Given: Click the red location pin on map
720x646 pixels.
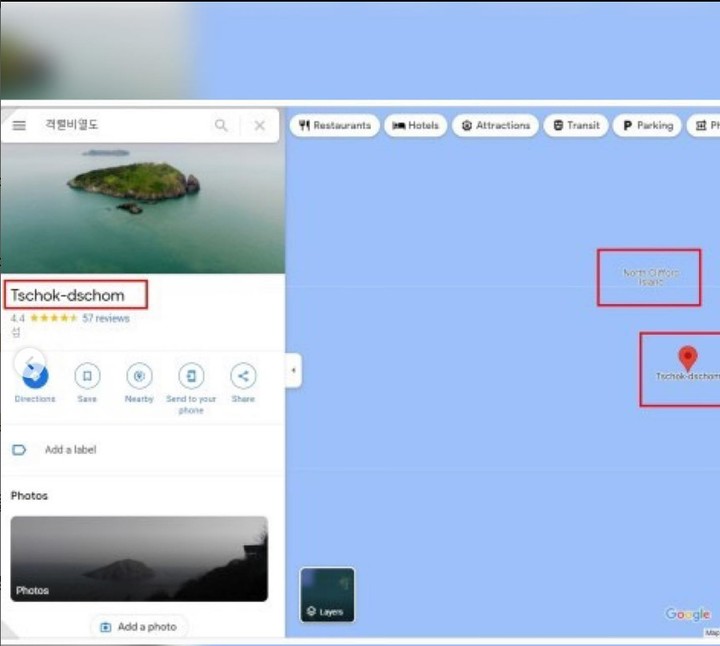Looking at the screenshot, I should pos(687,358).
